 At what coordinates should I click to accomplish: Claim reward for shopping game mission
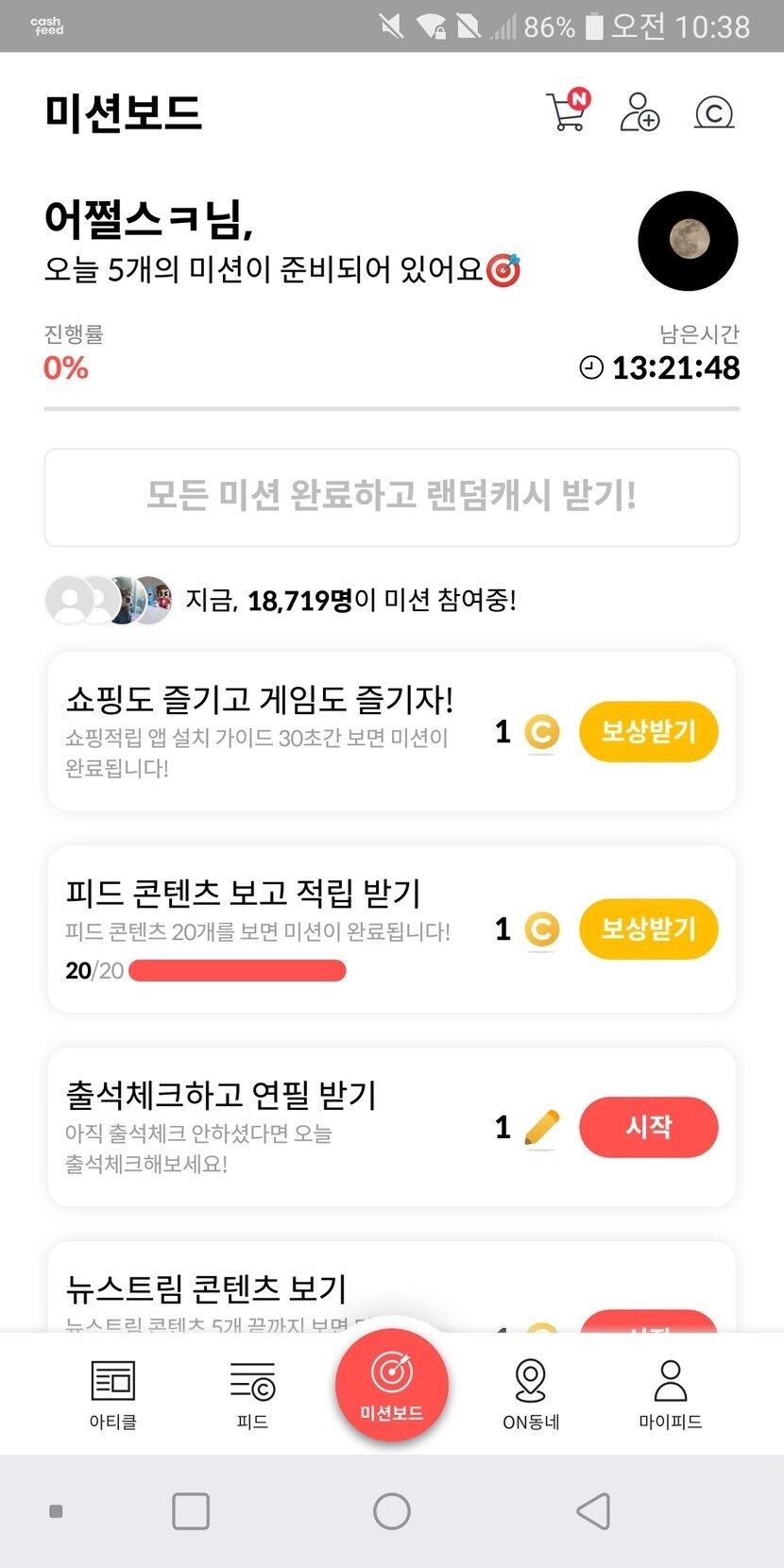[648, 732]
